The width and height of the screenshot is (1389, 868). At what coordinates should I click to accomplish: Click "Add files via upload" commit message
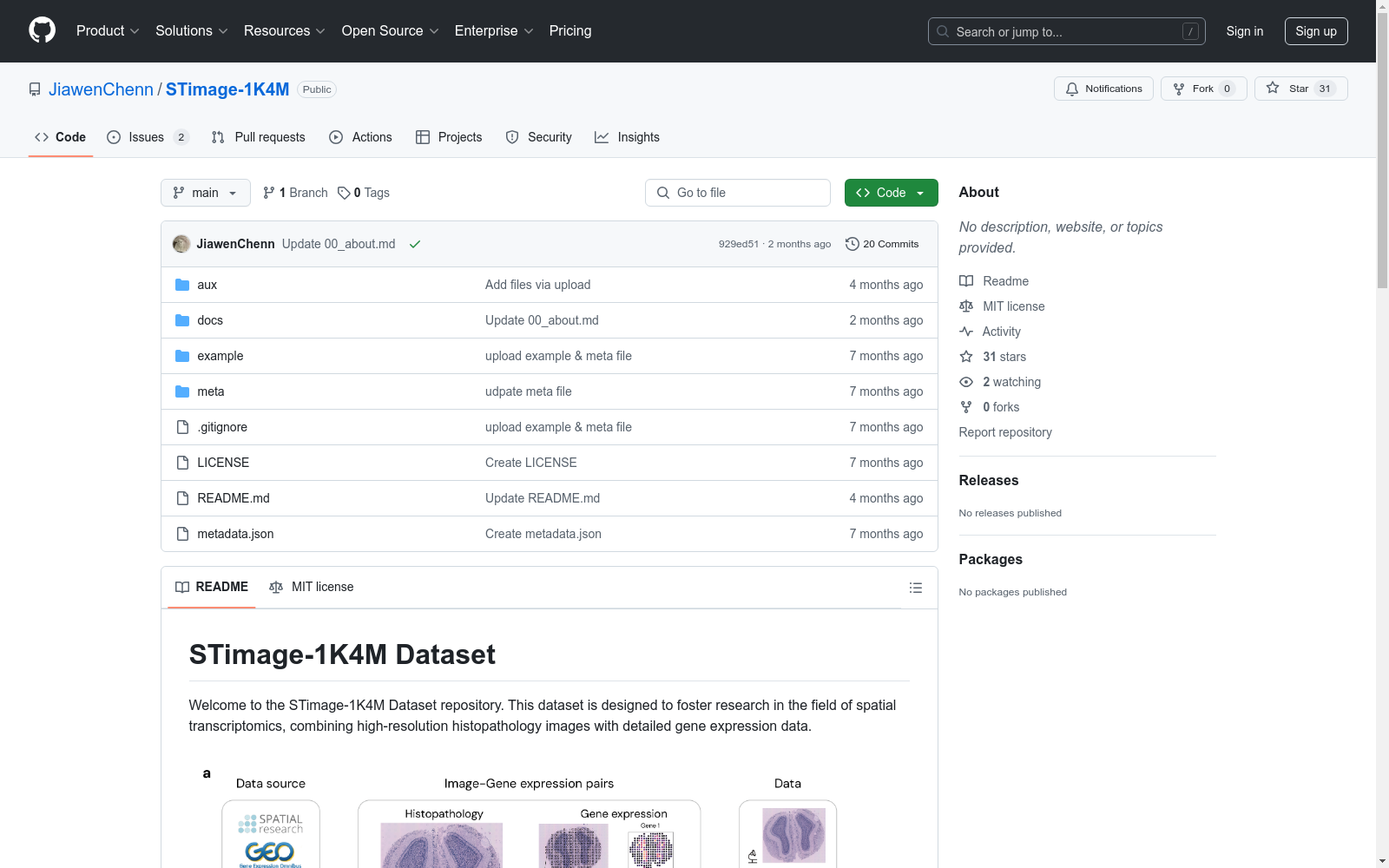tap(537, 285)
